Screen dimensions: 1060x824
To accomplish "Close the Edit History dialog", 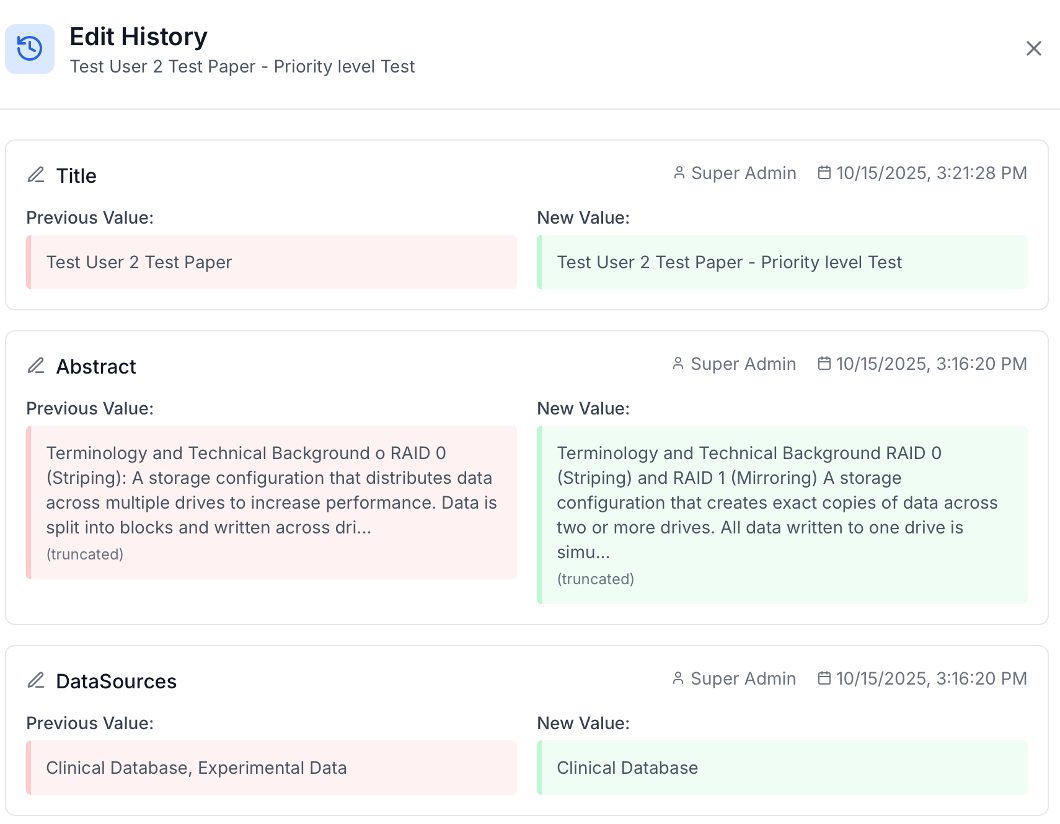I will (1034, 48).
